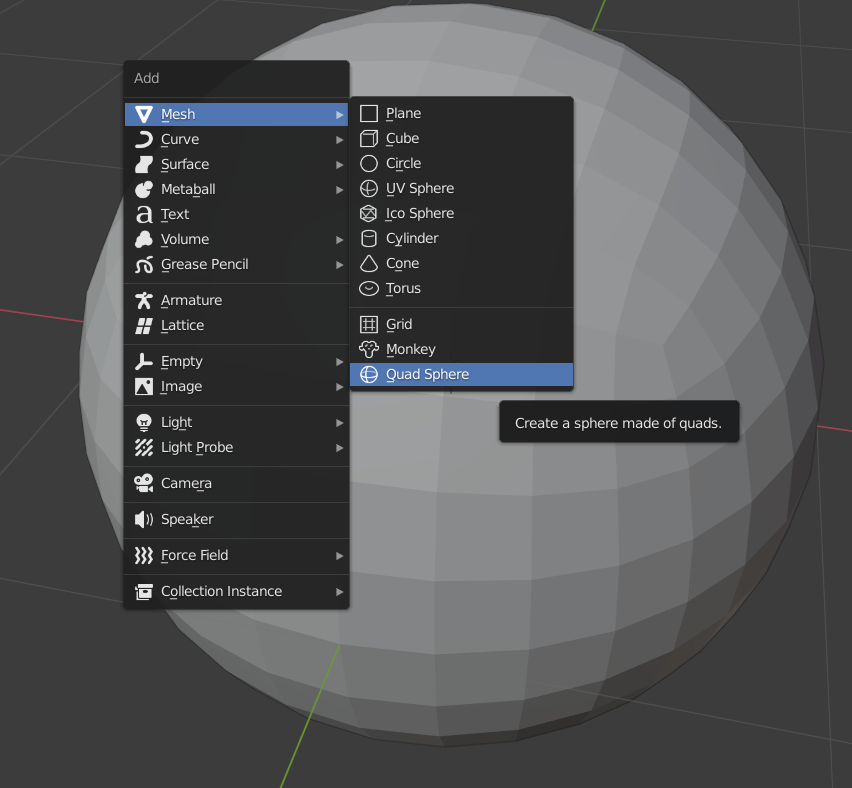Click the UV Sphere icon

point(368,188)
